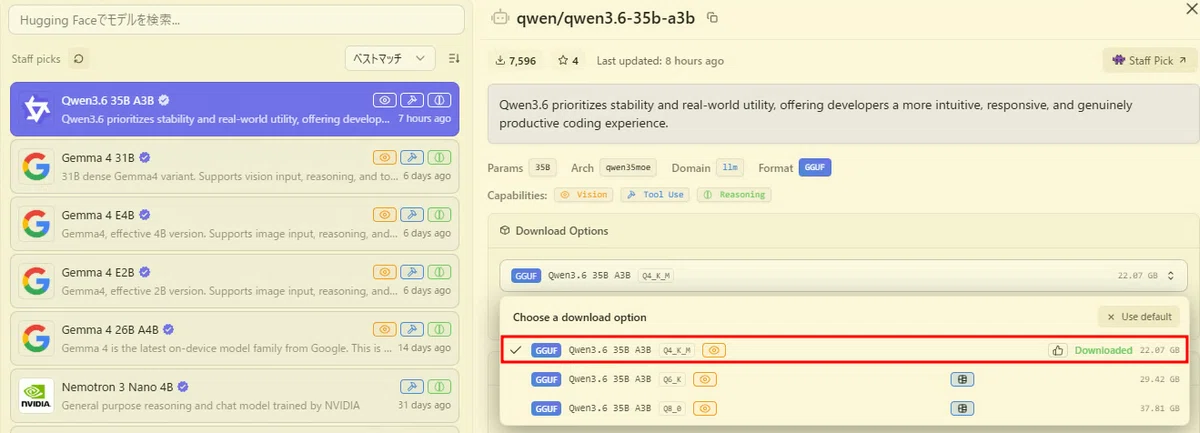This screenshot has width=1200, height=433.
Task: Click the qwen35moe architecture tag
Action: pos(629,168)
